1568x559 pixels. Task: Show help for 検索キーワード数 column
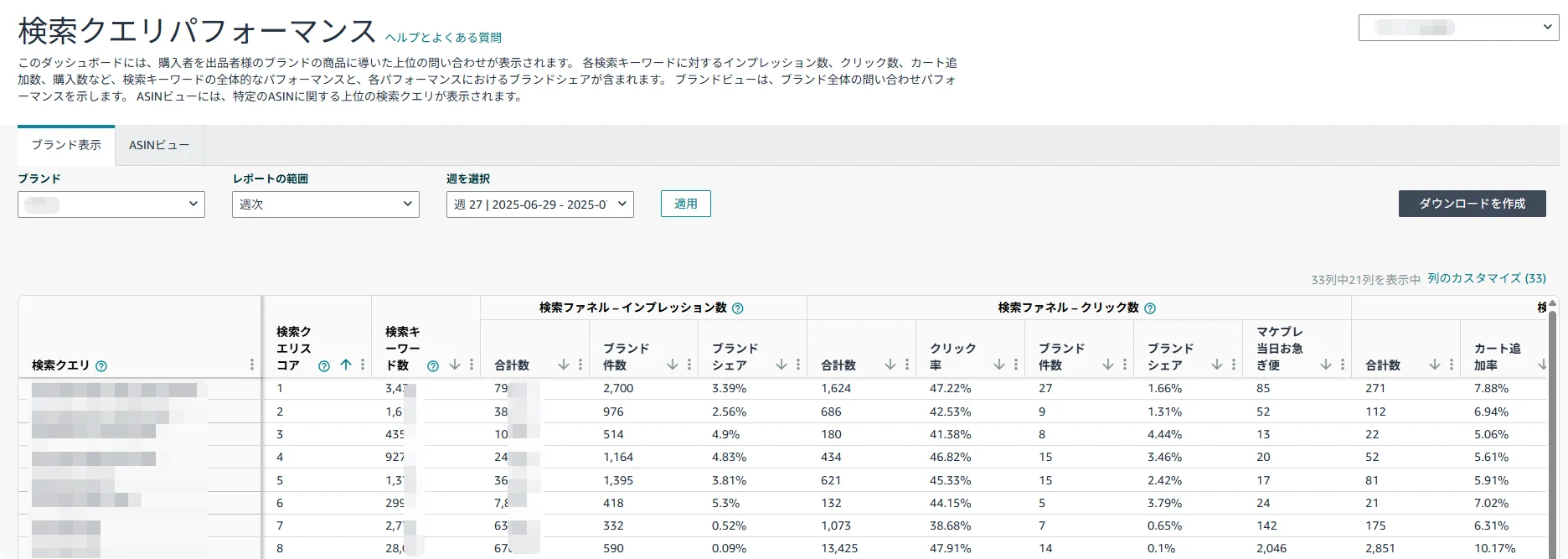433,365
